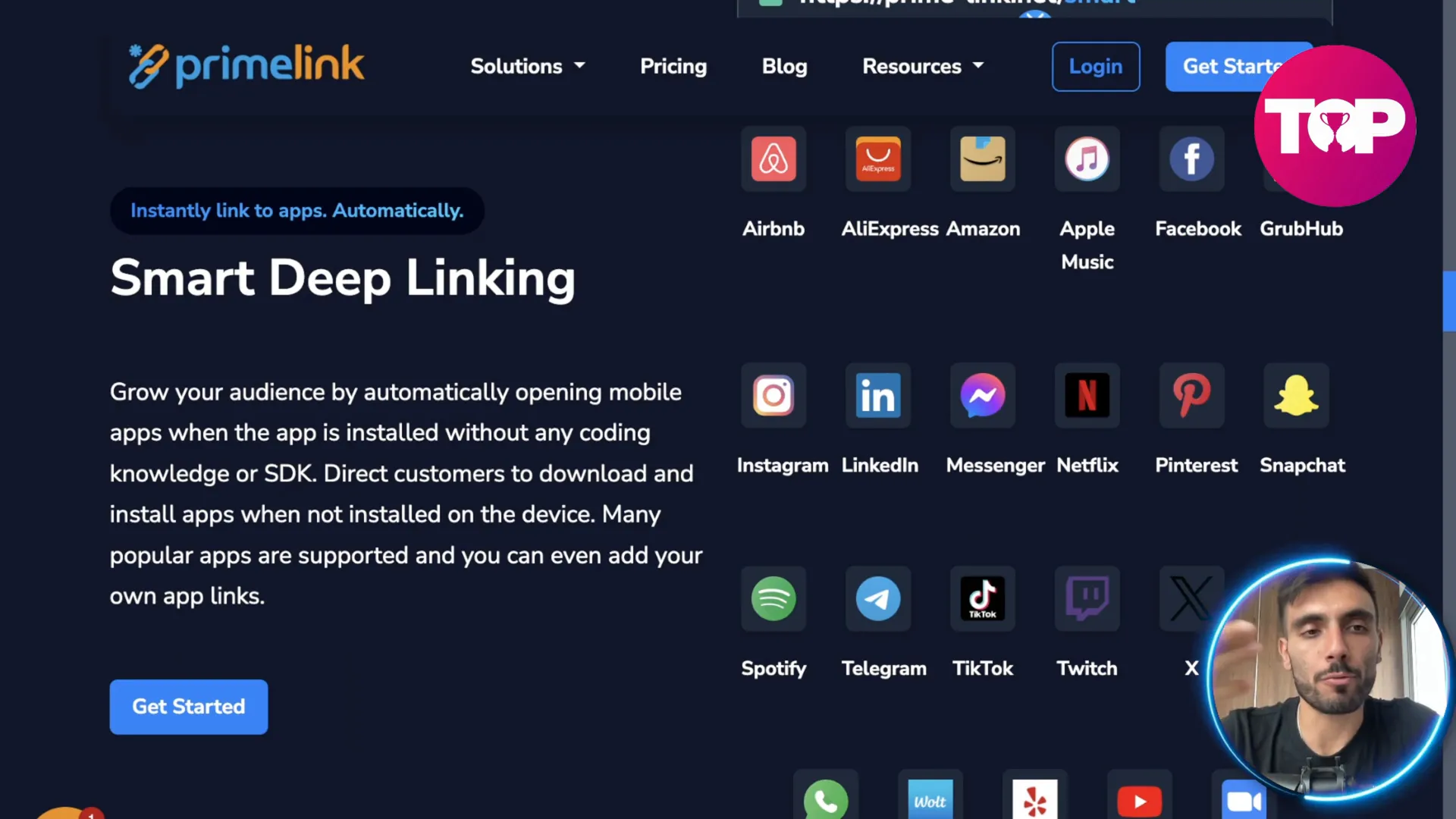The height and width of the screenshot is (819, 1456).
Task: Click the Telegram app icon
Action: (878, 598)
